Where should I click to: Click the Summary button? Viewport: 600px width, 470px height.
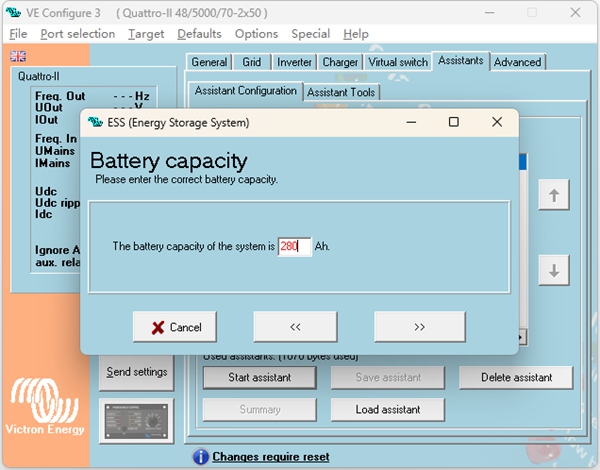260,410
